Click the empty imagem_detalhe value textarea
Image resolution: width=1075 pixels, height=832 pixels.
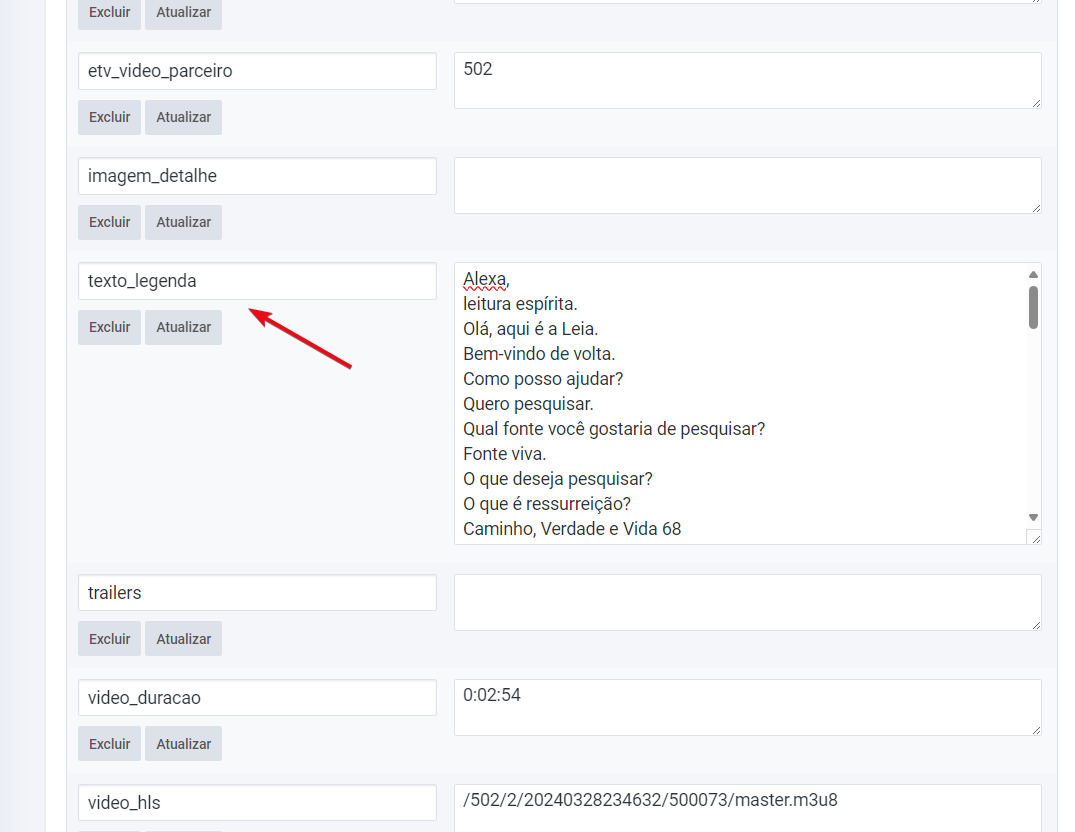tap(746, 185)
